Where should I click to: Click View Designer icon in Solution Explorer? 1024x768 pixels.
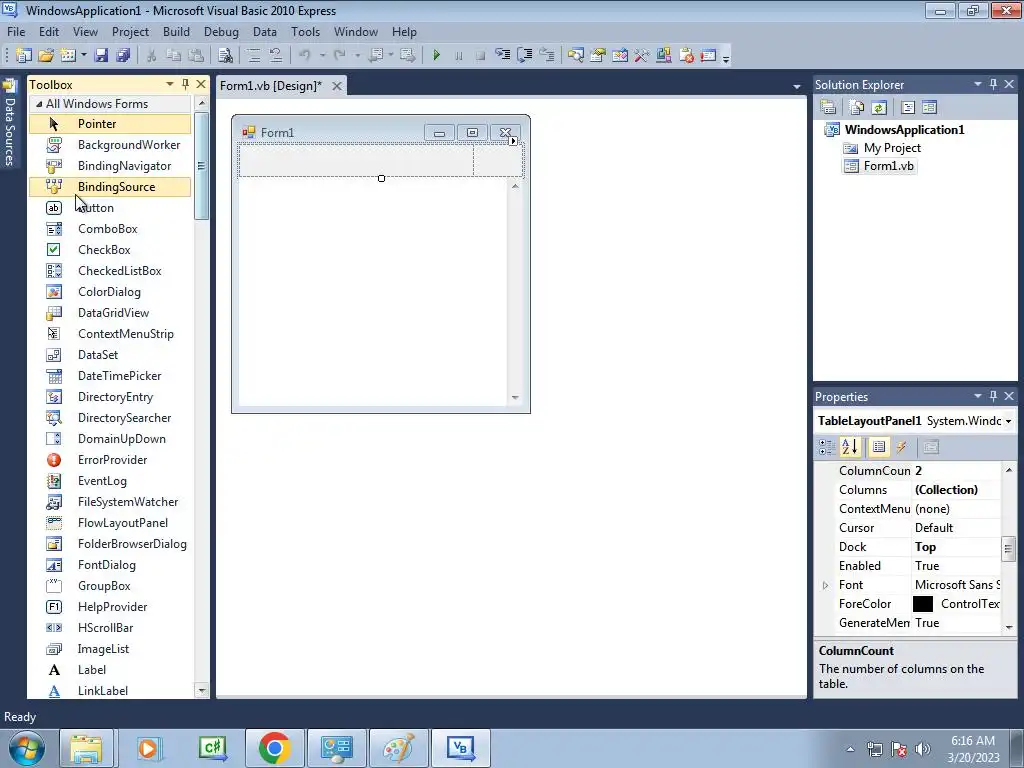(x=930, y=107)
